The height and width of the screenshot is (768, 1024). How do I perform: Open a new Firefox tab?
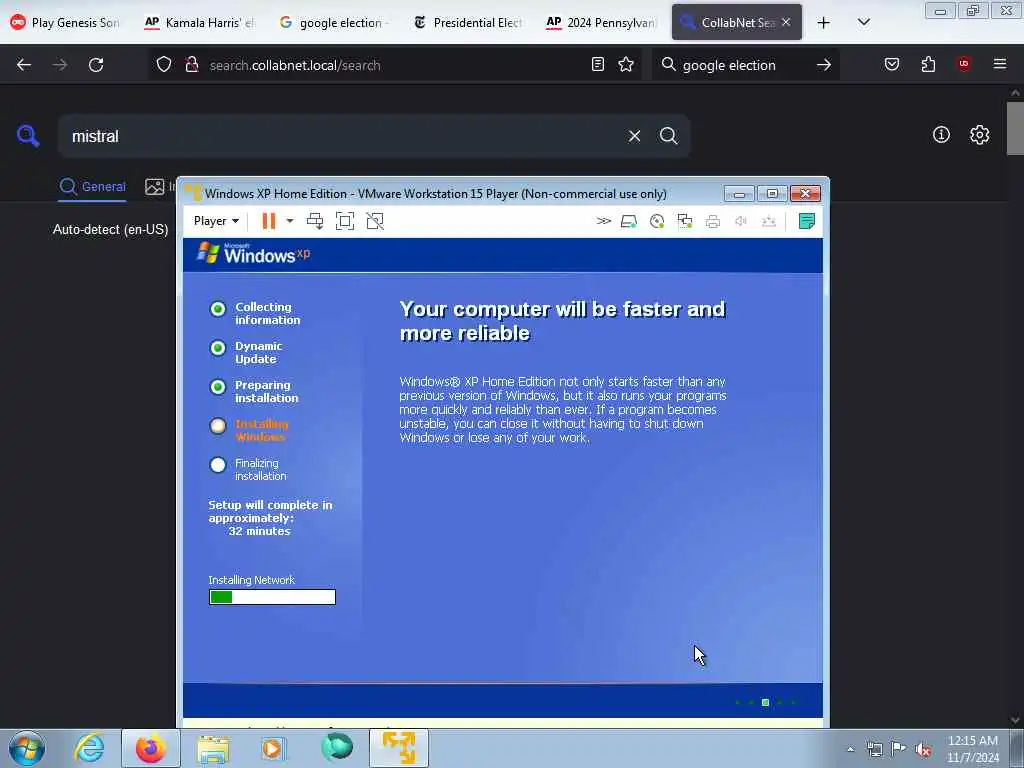[824, 23]
